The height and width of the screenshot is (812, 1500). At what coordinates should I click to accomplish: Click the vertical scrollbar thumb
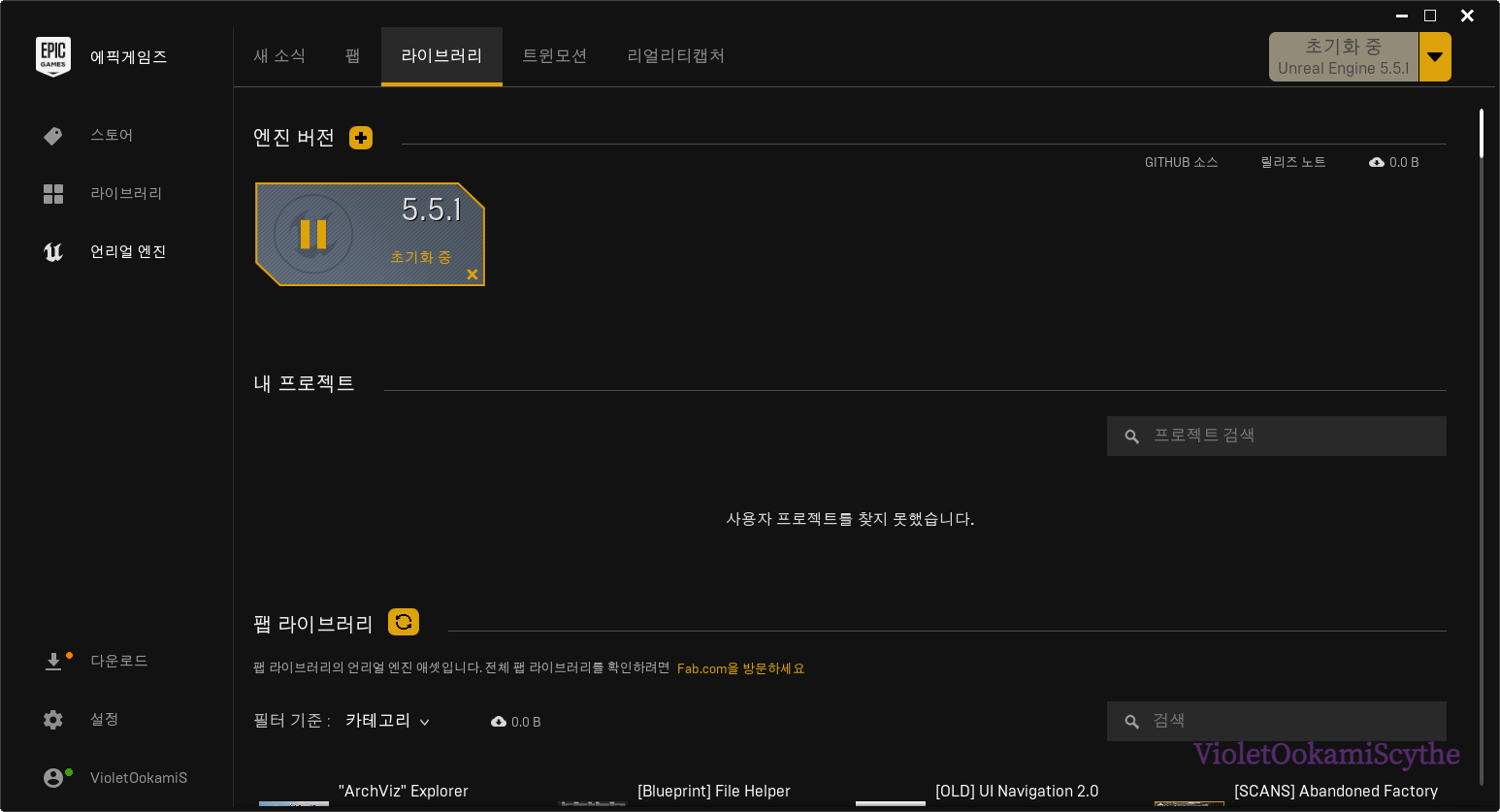[x=1482, y=133]
